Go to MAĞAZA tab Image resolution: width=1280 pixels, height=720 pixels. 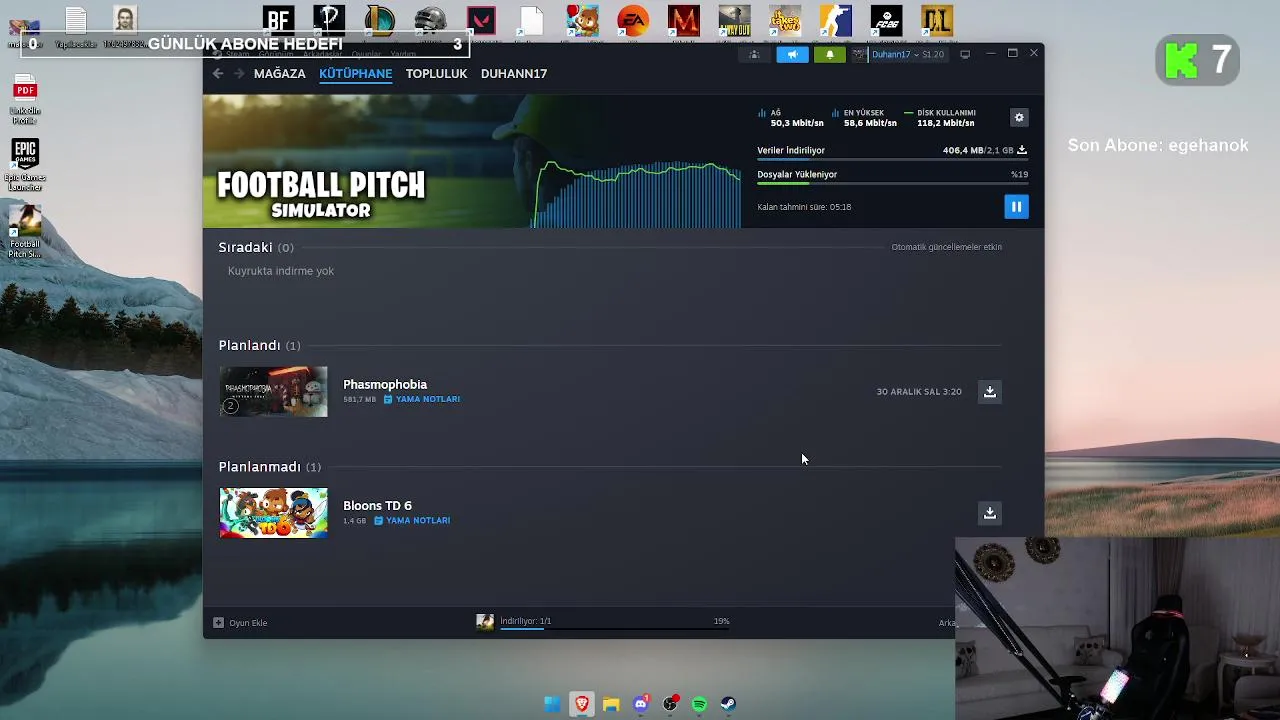click(279, 73)
